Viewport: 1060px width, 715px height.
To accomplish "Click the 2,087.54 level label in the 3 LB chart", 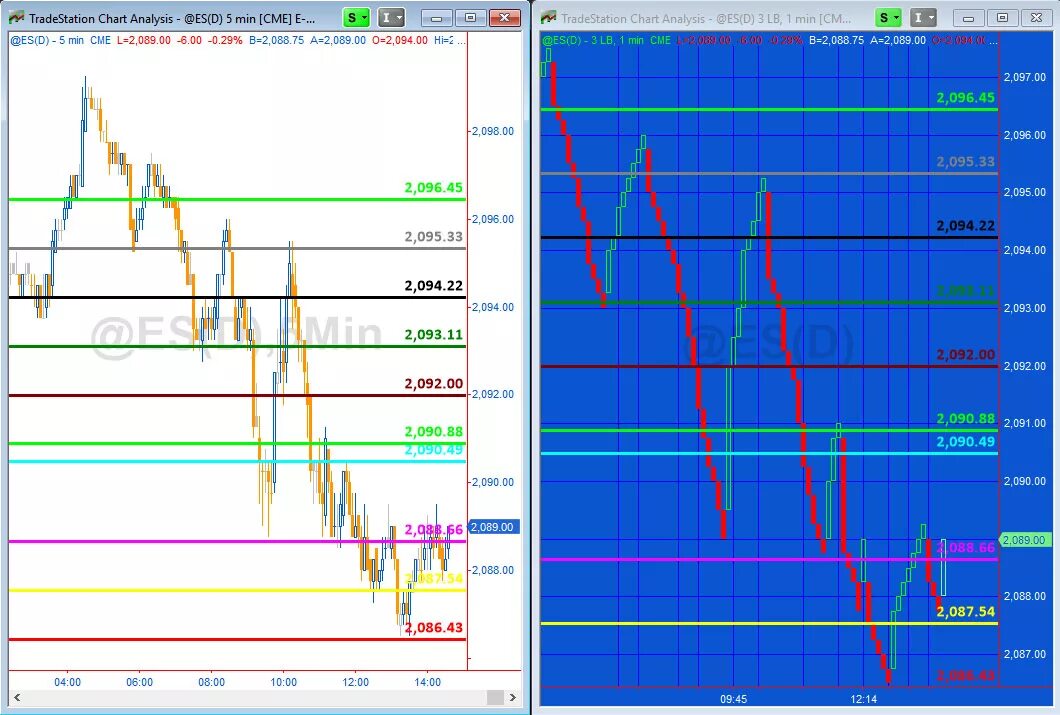I will [965, 612].
